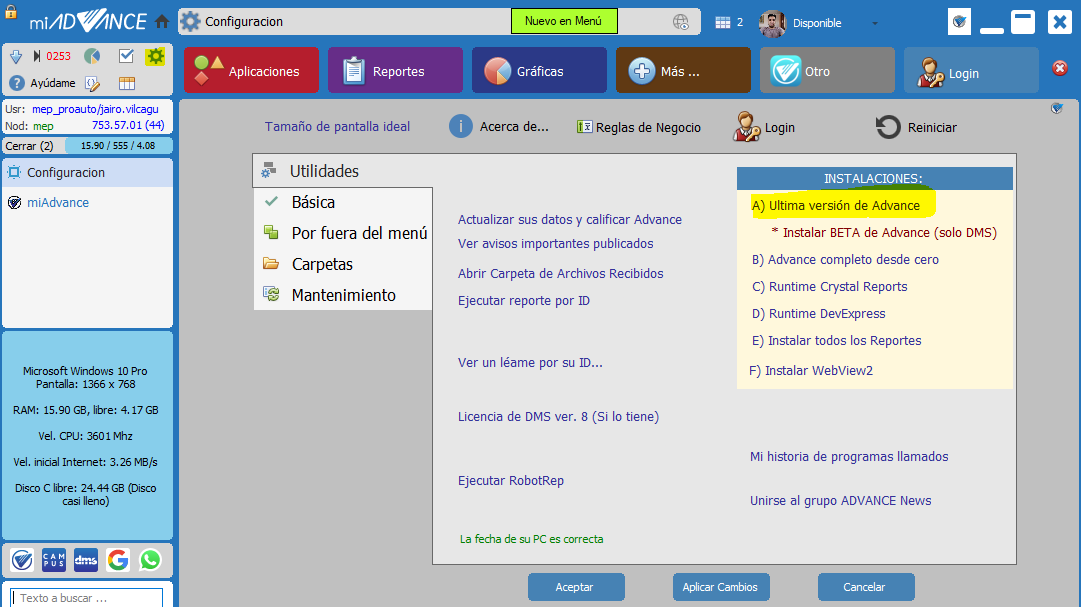Toggle the checkmark box icon in side toolbar
This screenshot has width=1081, height=607.
pyautogui.click(x=126, y=56)
